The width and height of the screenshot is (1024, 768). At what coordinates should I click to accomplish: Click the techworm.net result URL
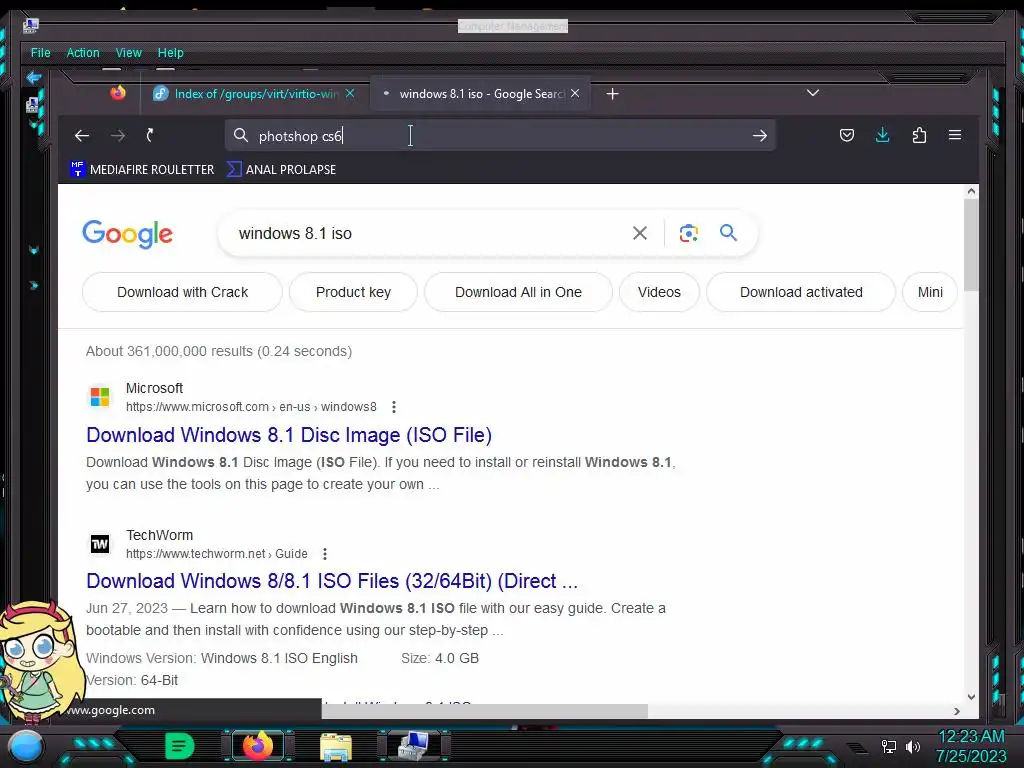[217, 554]
